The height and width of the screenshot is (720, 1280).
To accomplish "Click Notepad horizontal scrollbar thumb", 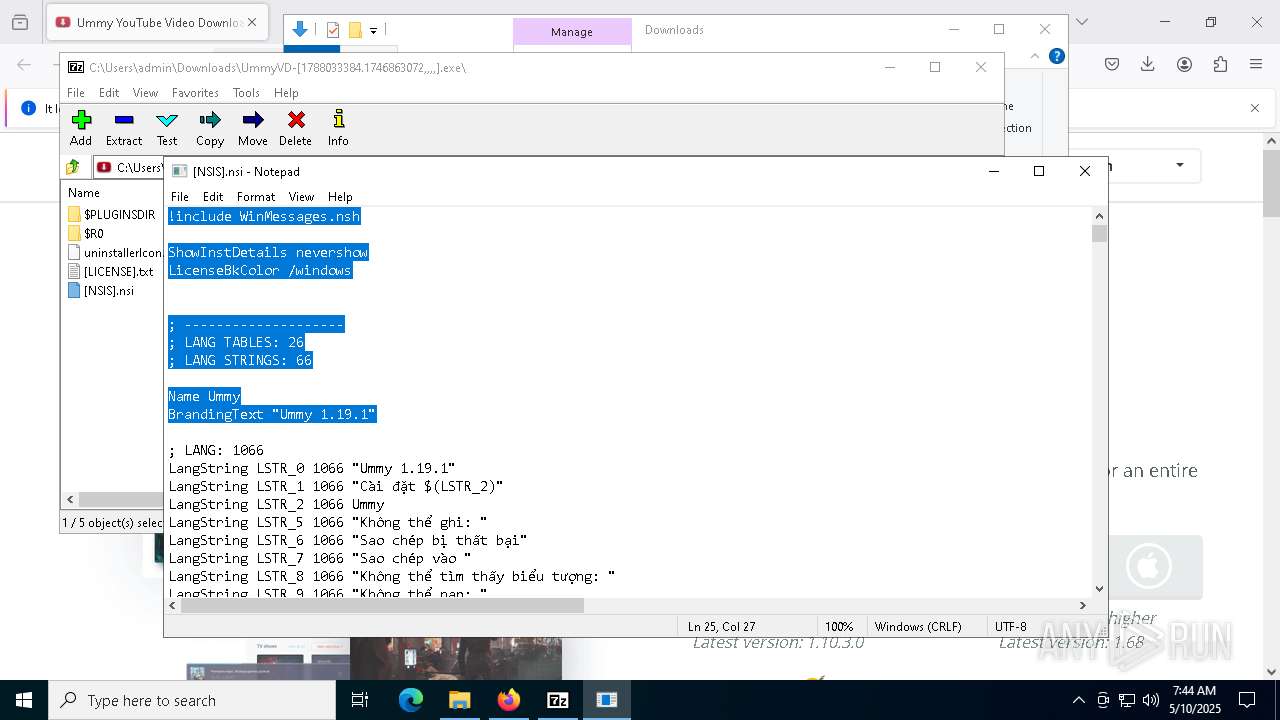I will click(382, 605).
